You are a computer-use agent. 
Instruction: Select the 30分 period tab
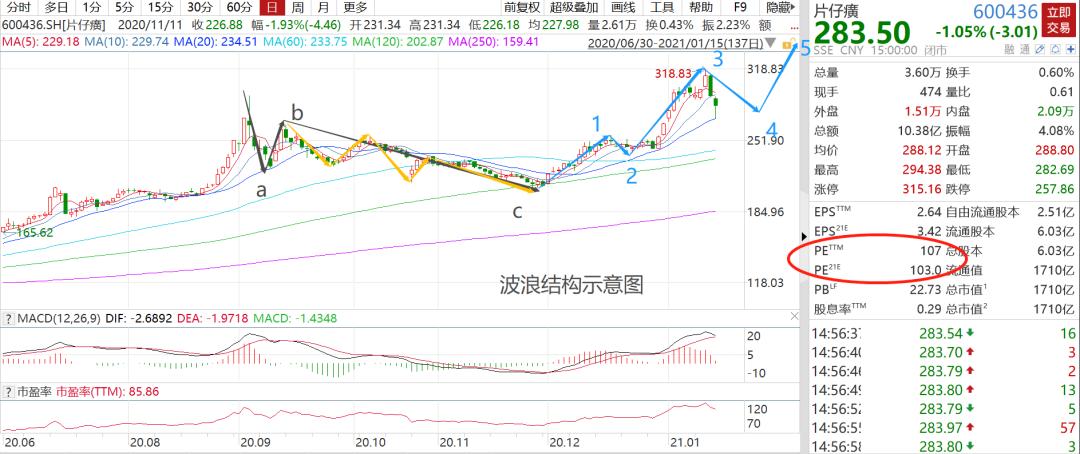pos(200,8)
